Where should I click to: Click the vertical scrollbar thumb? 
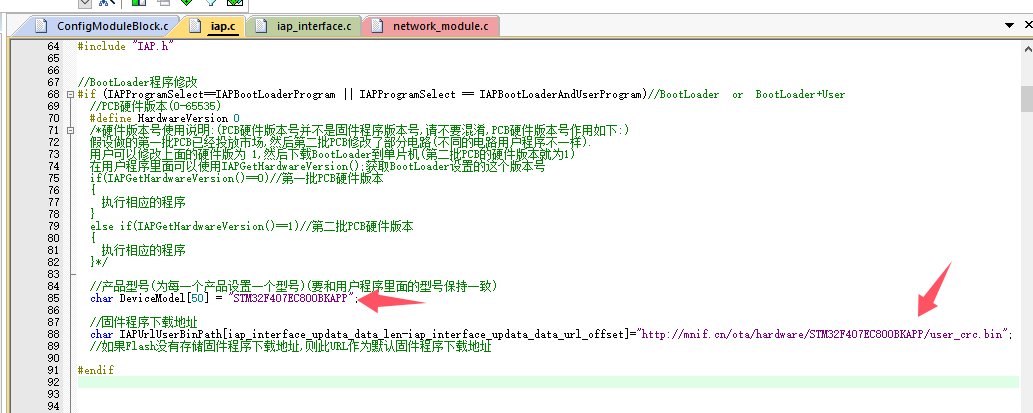coord(1026,99)
